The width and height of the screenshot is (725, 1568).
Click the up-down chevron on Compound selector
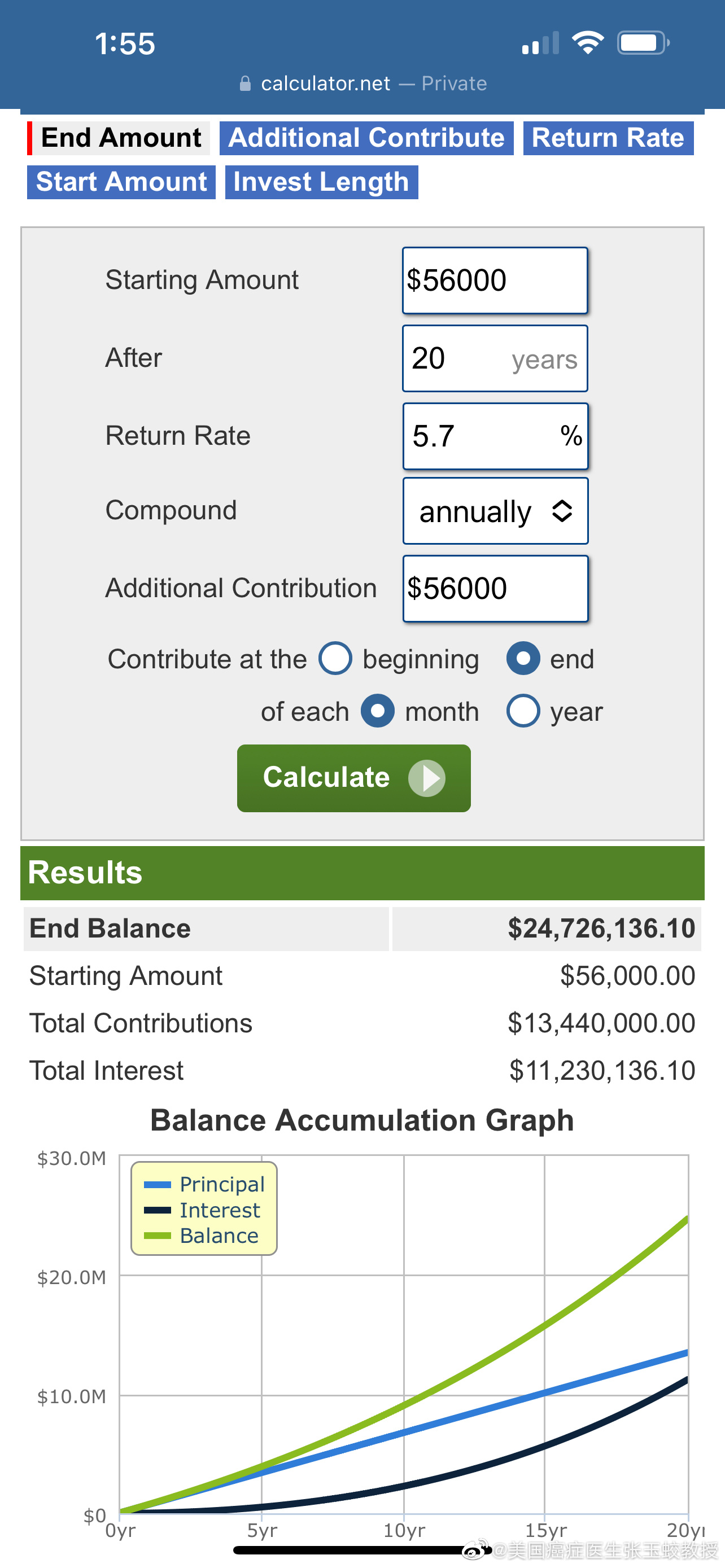(x=562, y=511)
